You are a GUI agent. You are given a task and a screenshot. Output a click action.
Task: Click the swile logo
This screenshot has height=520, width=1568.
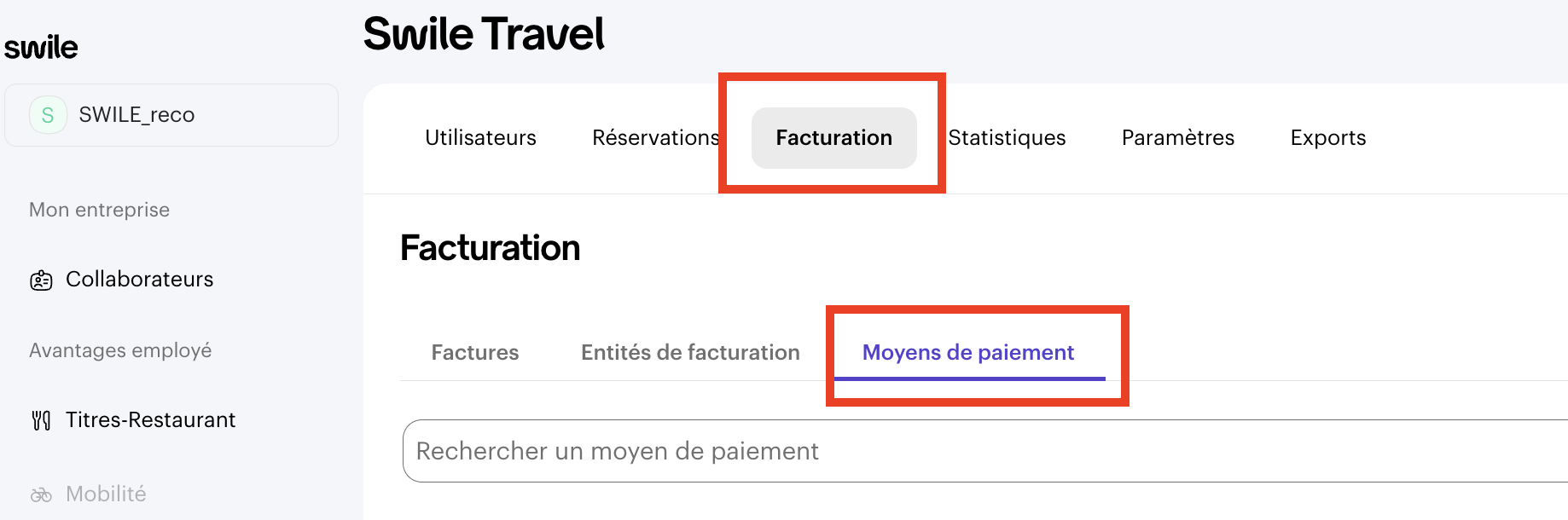[x=41, y=48]
